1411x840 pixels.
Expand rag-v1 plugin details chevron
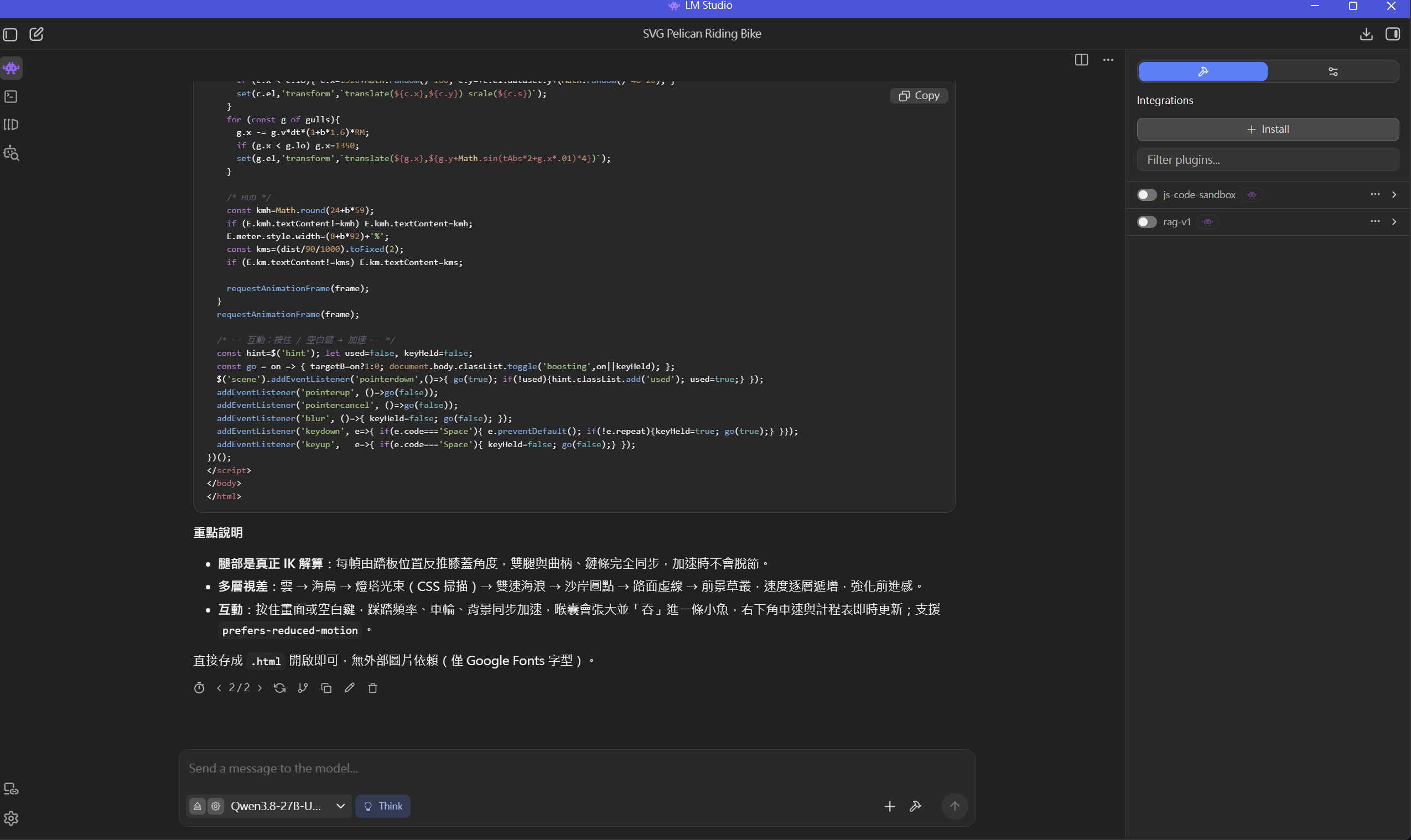[1394, 222]
